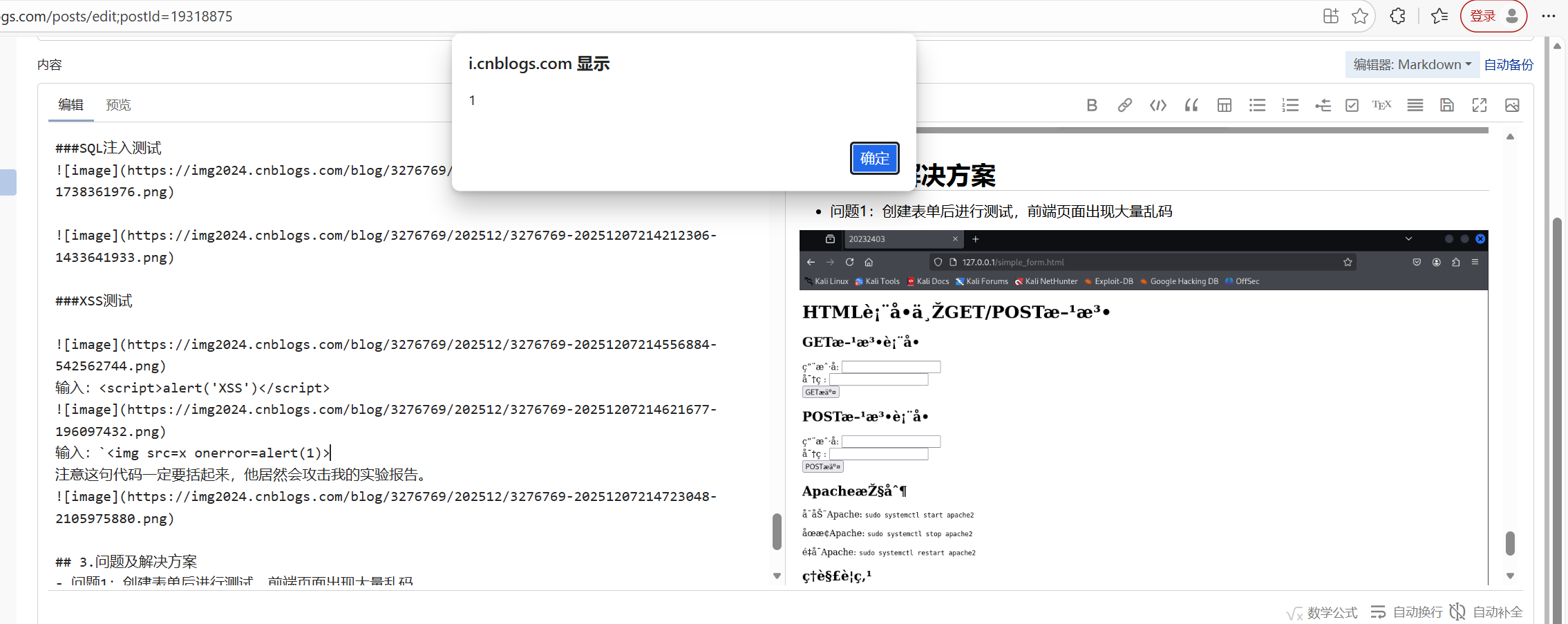1568x624 pixels.
Task: Insert a code block via the code icon
Action: click(x=1158, y=105)
